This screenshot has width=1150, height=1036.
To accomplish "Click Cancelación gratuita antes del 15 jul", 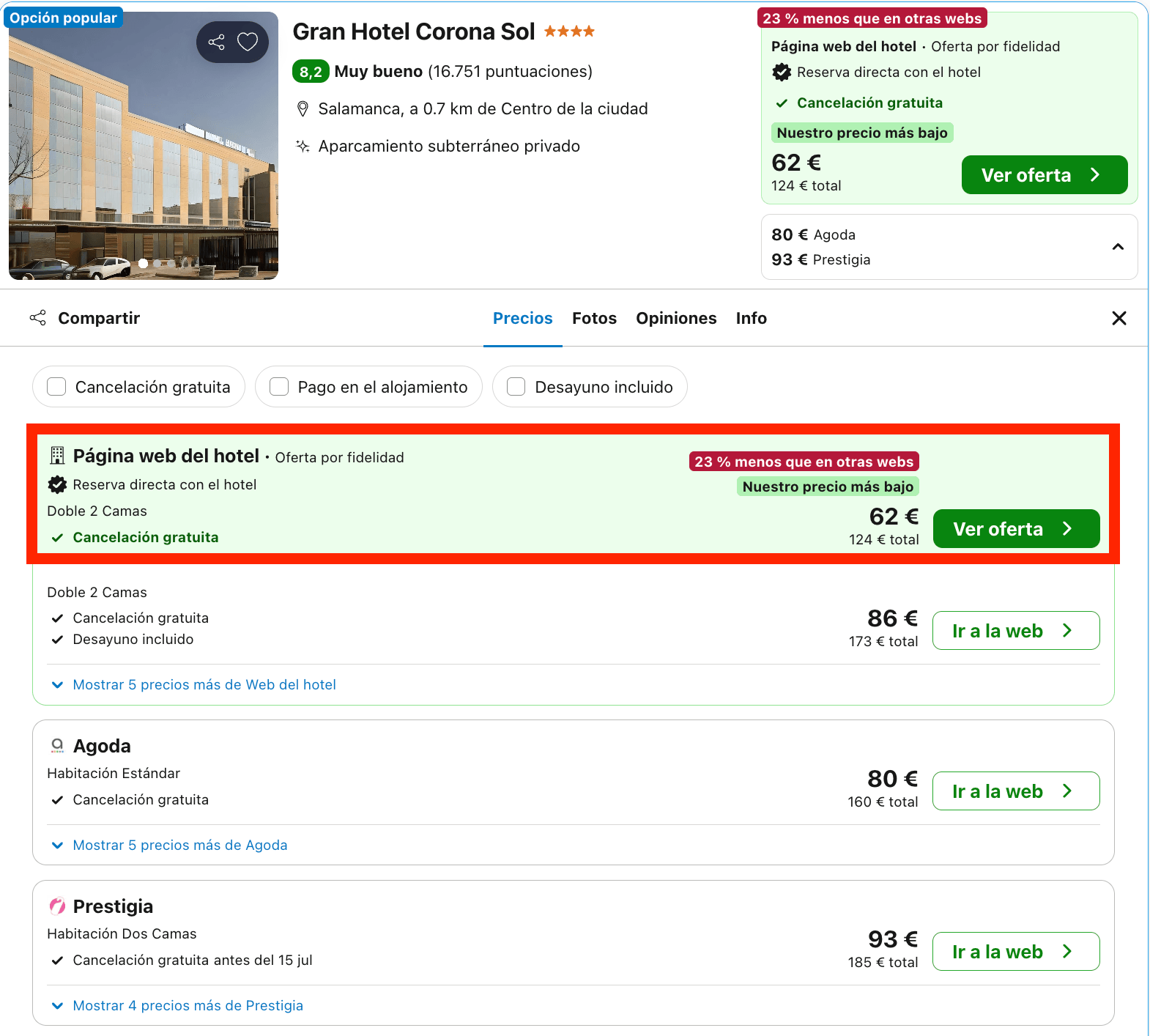I will coord(193,961).
